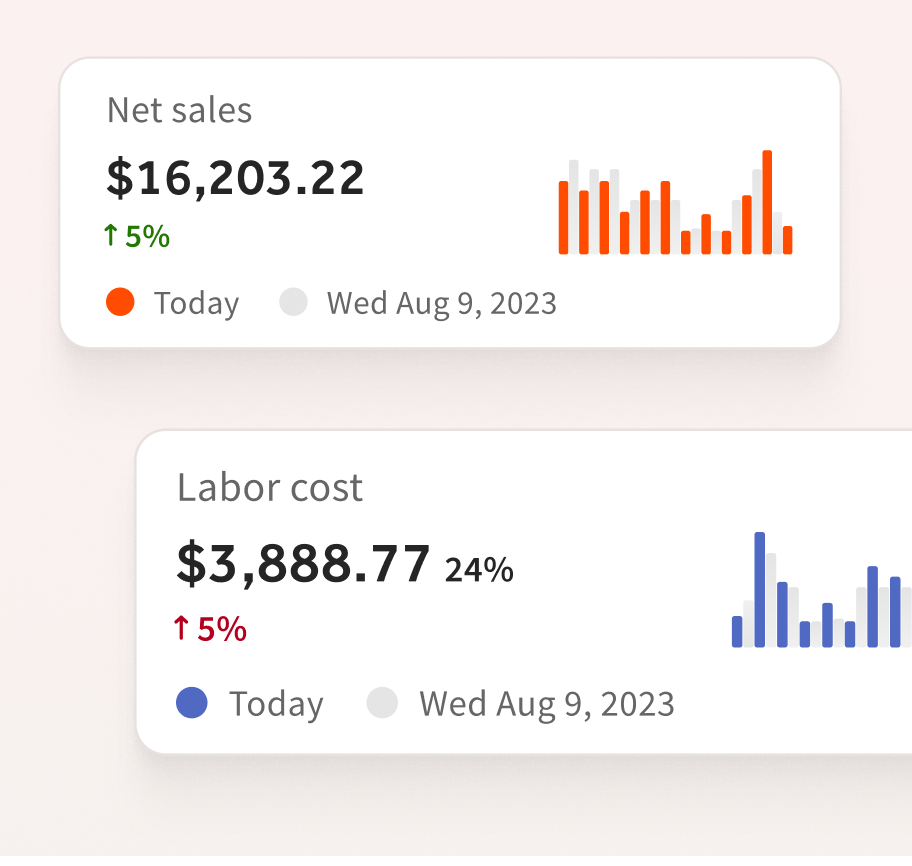Click the red upward arrow on Labor cost
Screen dimensions: 912x866
pos(181,630)
